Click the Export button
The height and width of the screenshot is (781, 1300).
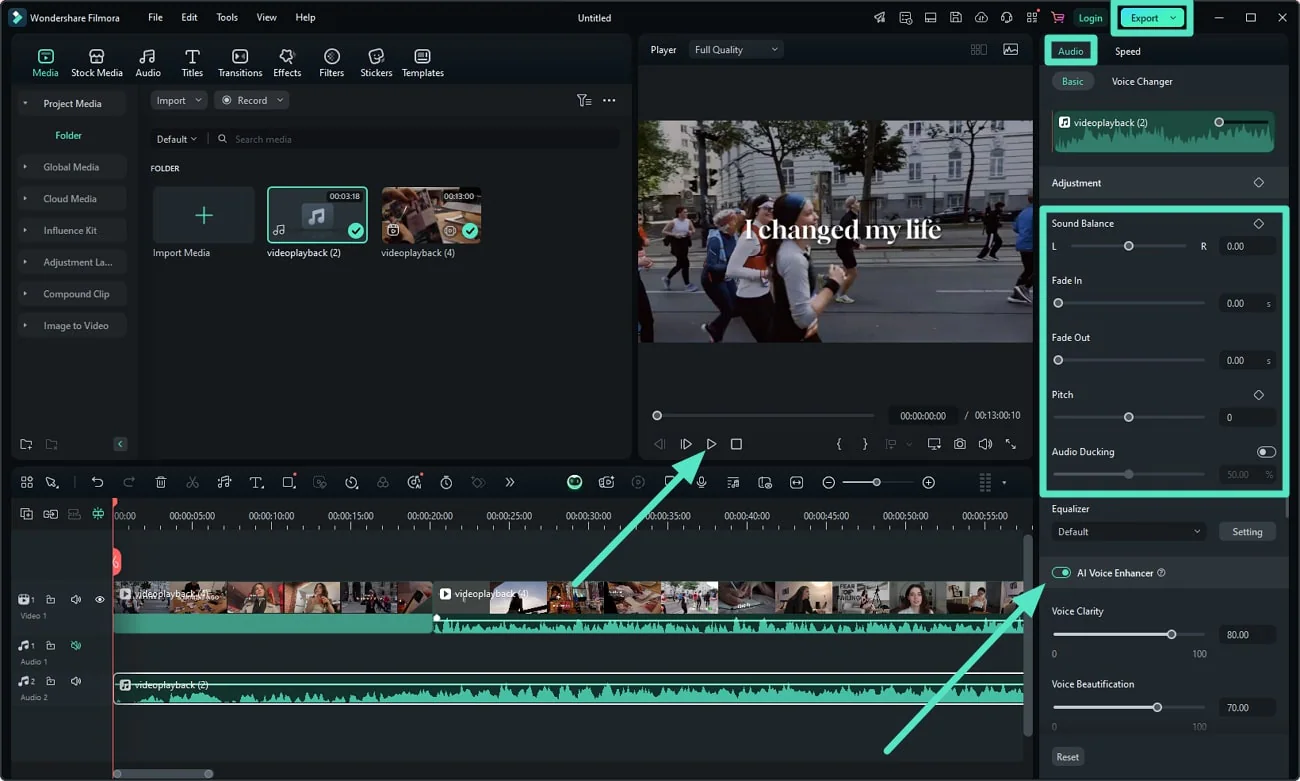pos(1145,18)
